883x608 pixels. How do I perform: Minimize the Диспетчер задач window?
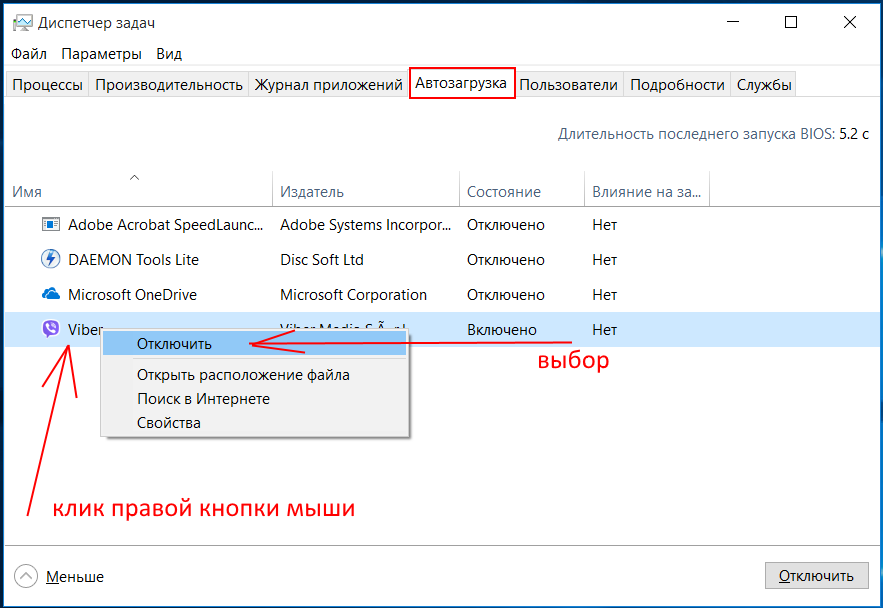click(x=733, y=22)
